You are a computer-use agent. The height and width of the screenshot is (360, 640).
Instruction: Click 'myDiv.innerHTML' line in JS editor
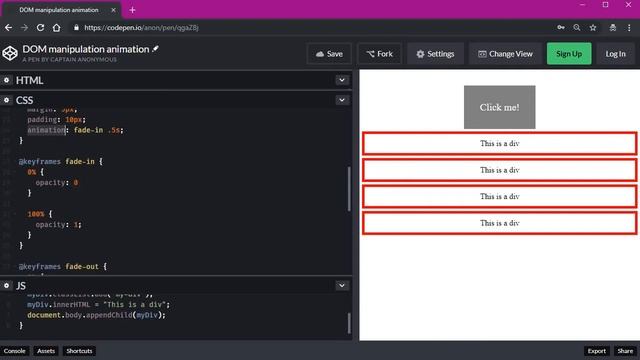coord(98,304)
